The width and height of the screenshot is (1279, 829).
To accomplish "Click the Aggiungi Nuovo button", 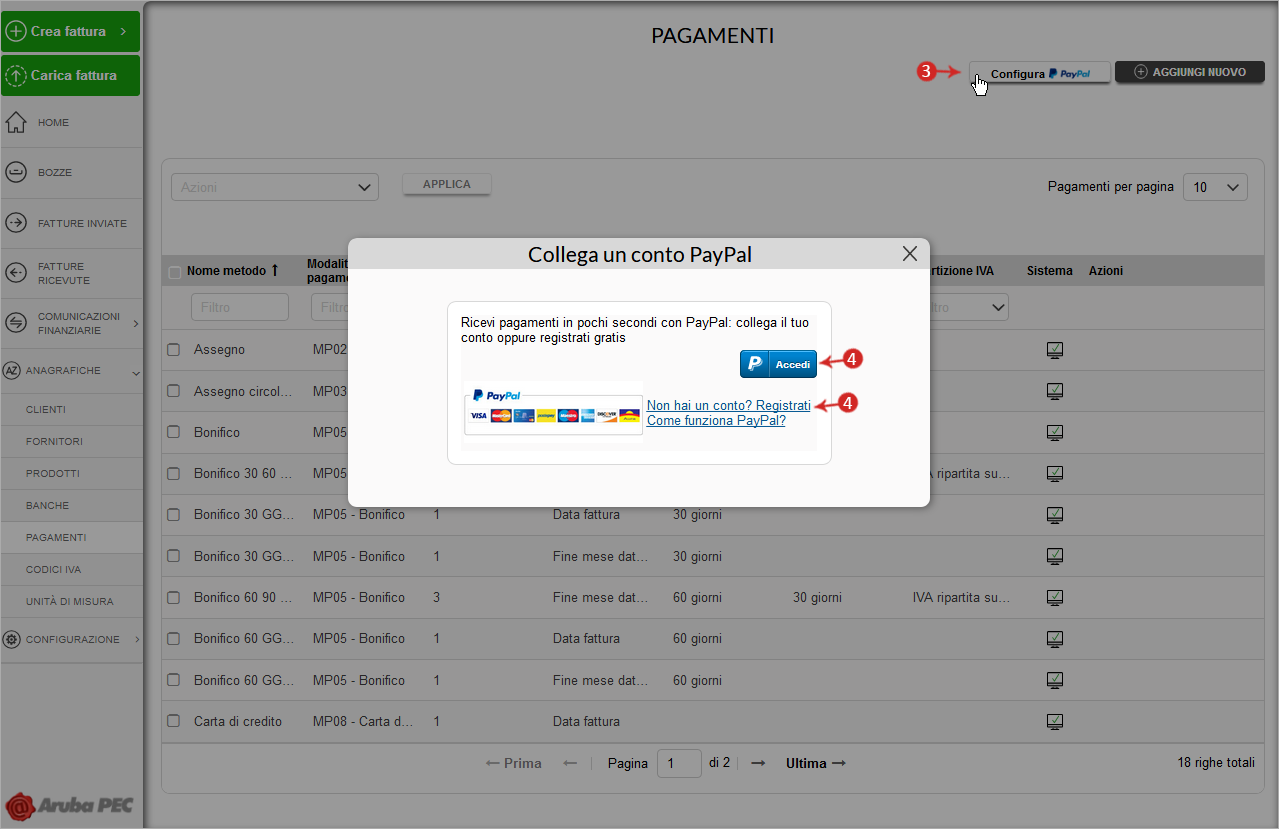I will 1190,73.
